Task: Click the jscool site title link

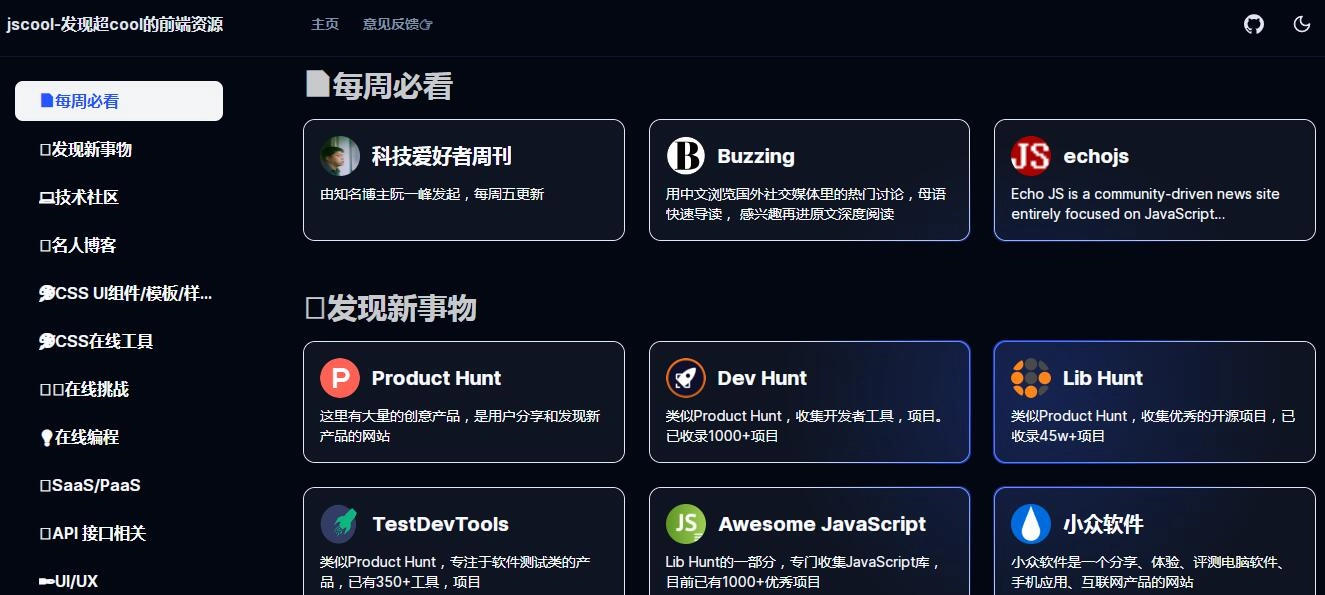Action: [x=115, y=24]
